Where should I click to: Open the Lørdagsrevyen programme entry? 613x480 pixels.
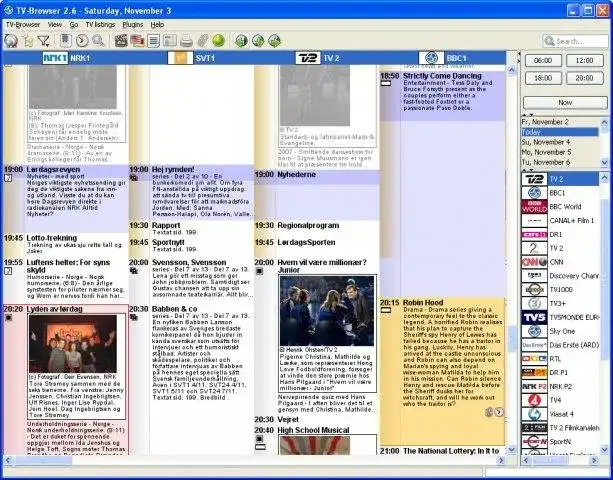click(x=66, y=199)
